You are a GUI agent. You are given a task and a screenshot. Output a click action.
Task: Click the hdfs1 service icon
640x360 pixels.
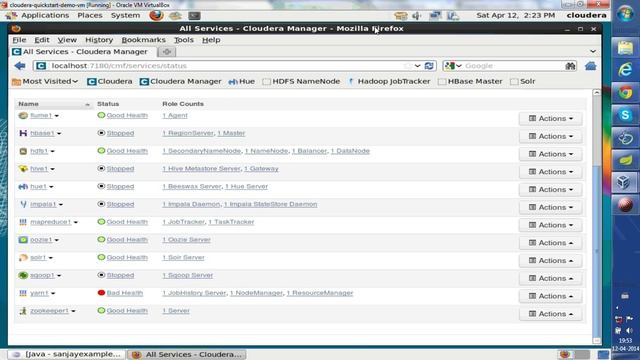click(23, 151)
